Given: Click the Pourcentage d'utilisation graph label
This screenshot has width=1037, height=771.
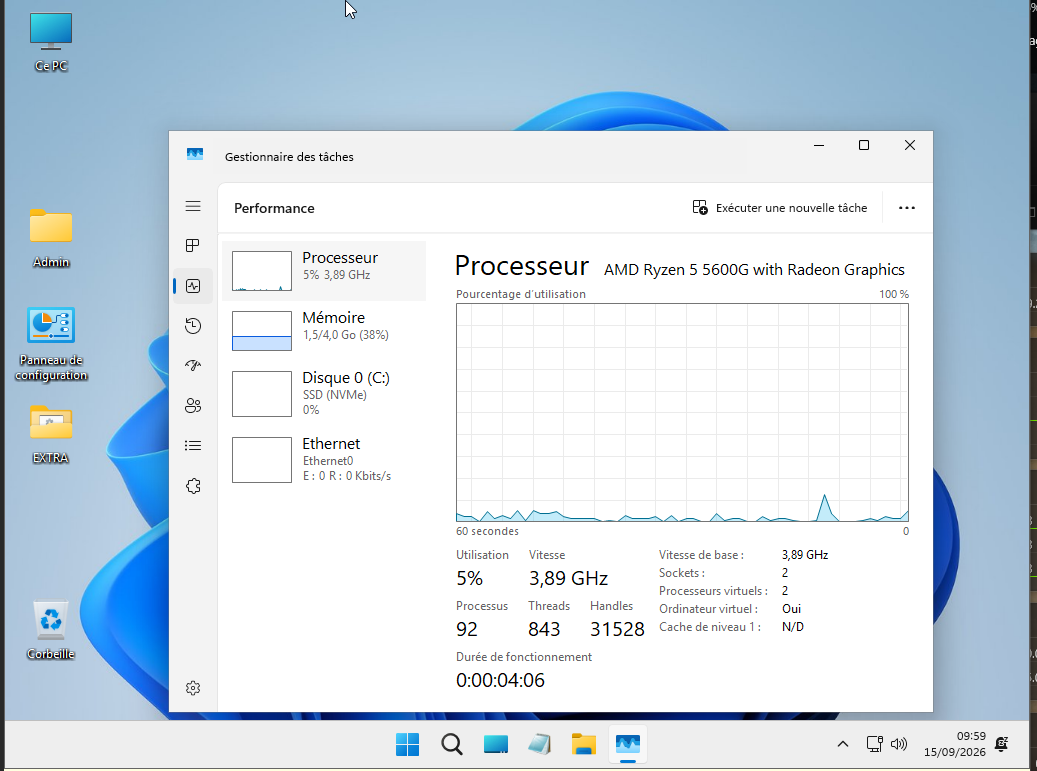Looking at the screenshot, I should pyautogui.click(x=520, y=294).
